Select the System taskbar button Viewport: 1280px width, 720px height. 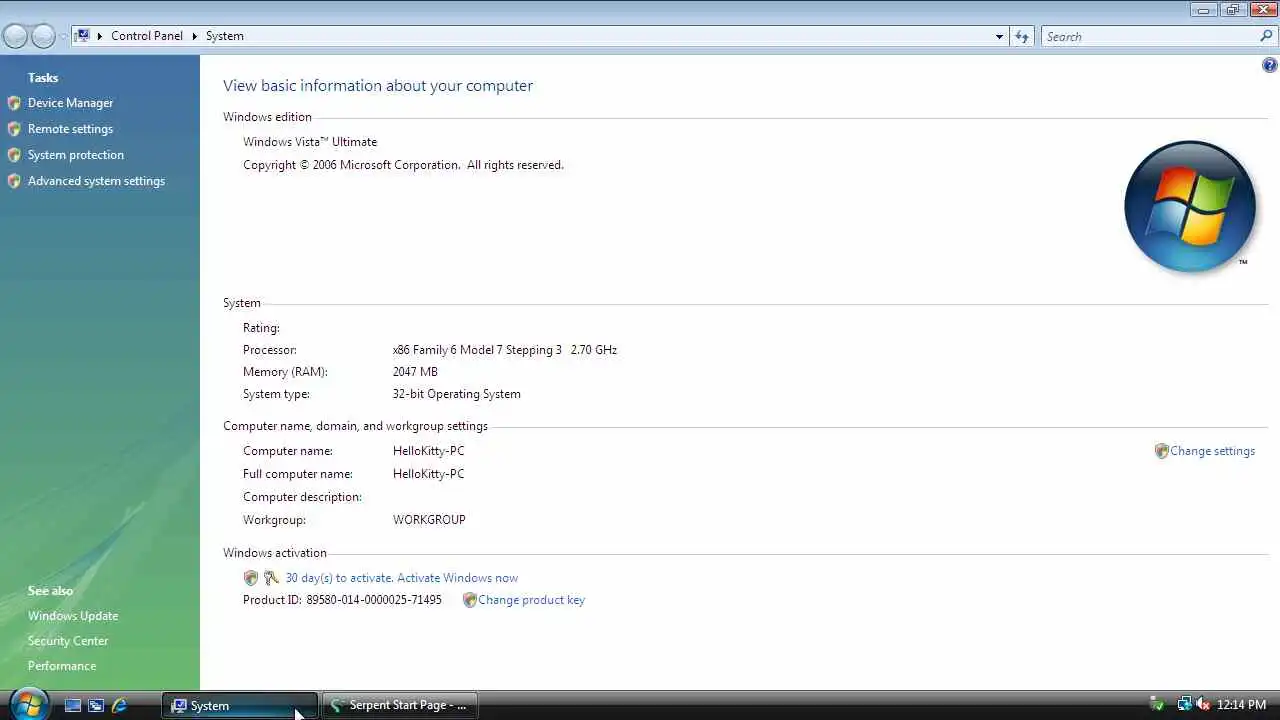[240, 706]
